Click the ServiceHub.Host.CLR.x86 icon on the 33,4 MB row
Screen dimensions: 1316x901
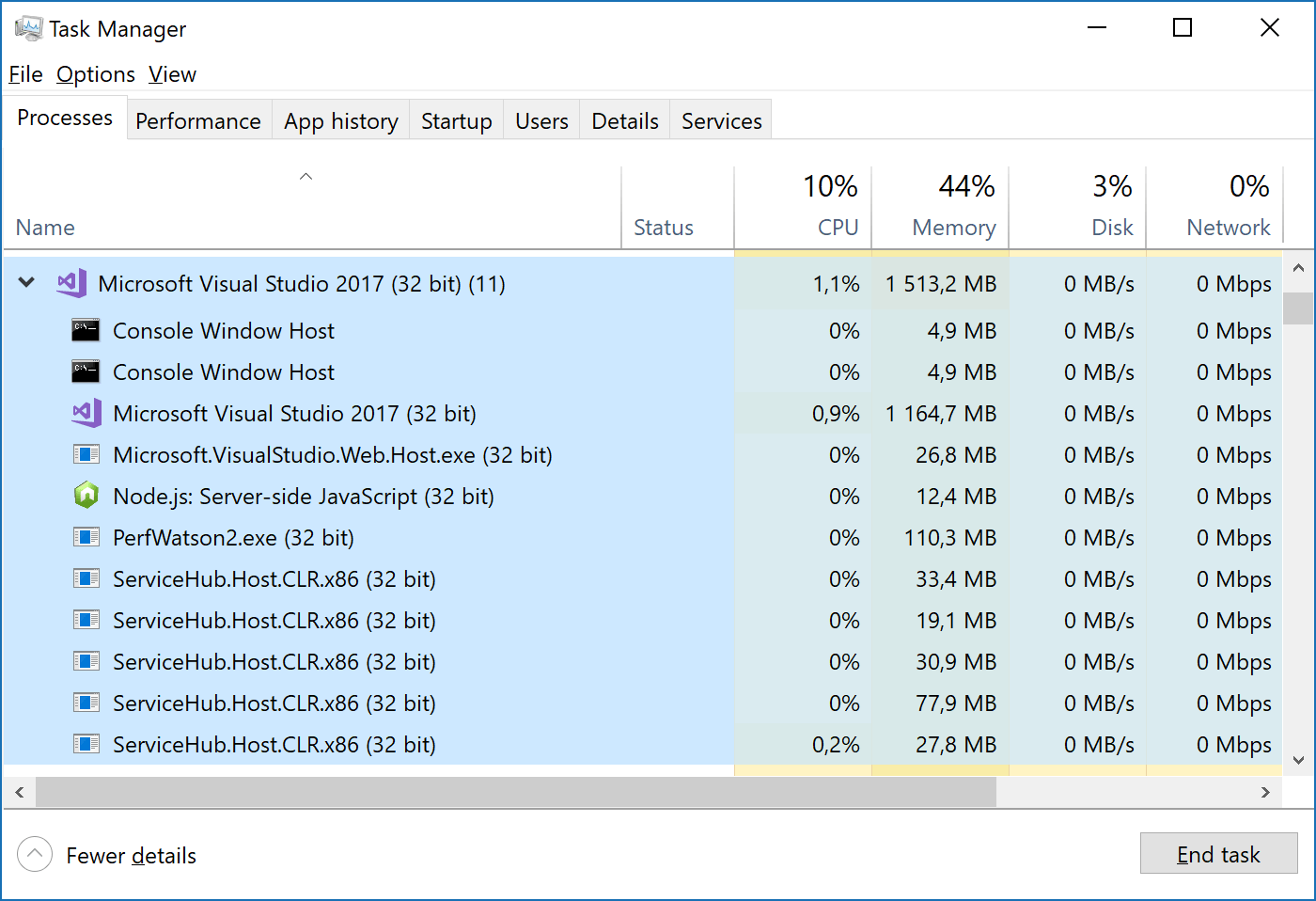point(86,578)
